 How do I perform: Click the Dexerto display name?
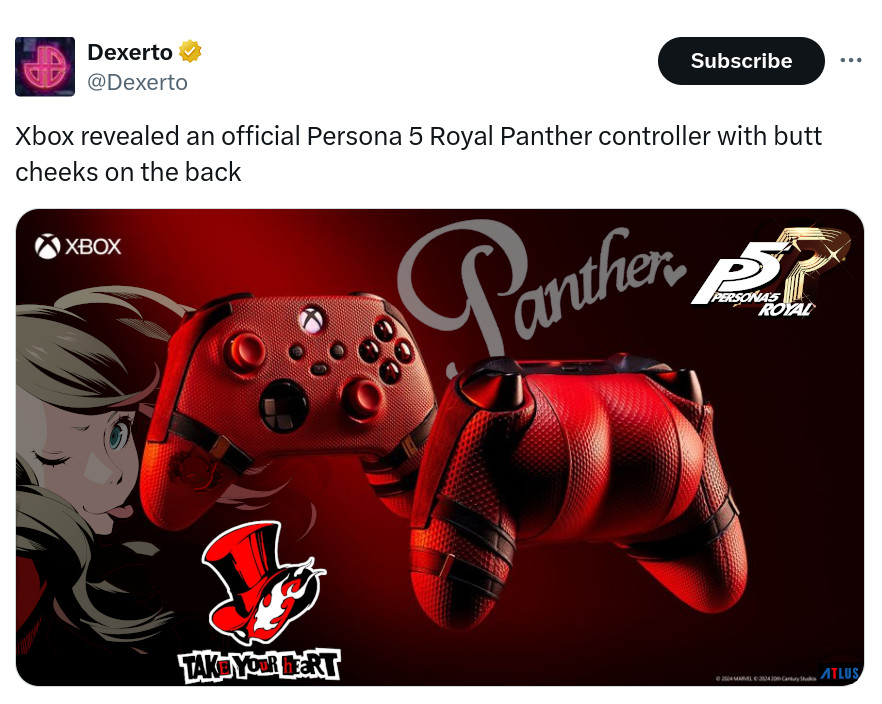(x=130, y=52)
